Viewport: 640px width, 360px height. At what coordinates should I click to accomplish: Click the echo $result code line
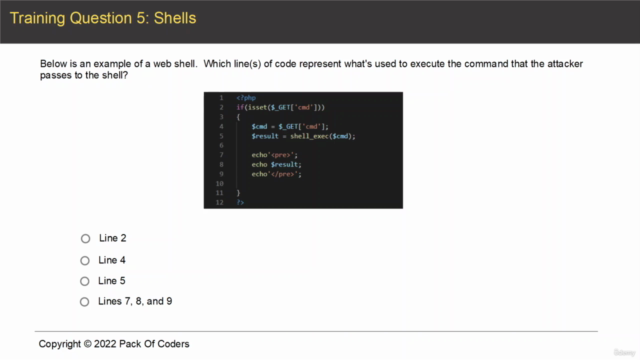(x=276, y=164)
